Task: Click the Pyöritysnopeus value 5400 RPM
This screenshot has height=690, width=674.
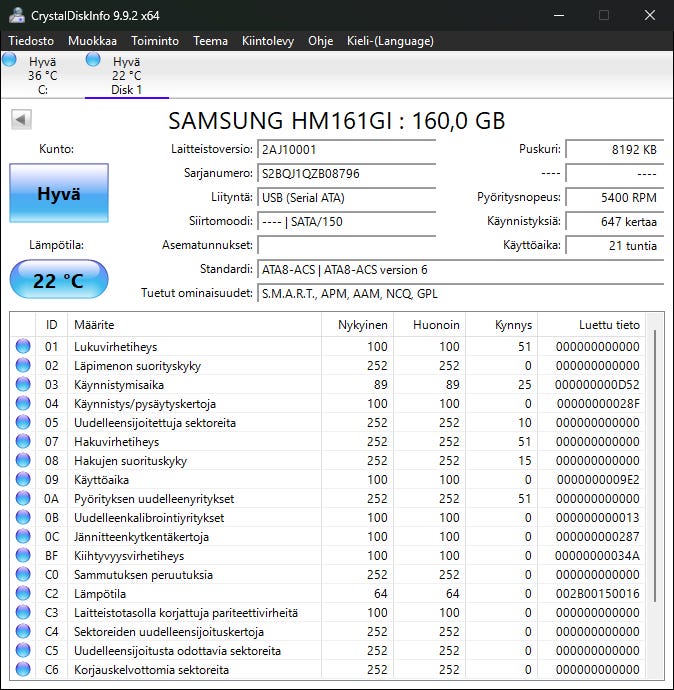Action: [x=615, y=198]
